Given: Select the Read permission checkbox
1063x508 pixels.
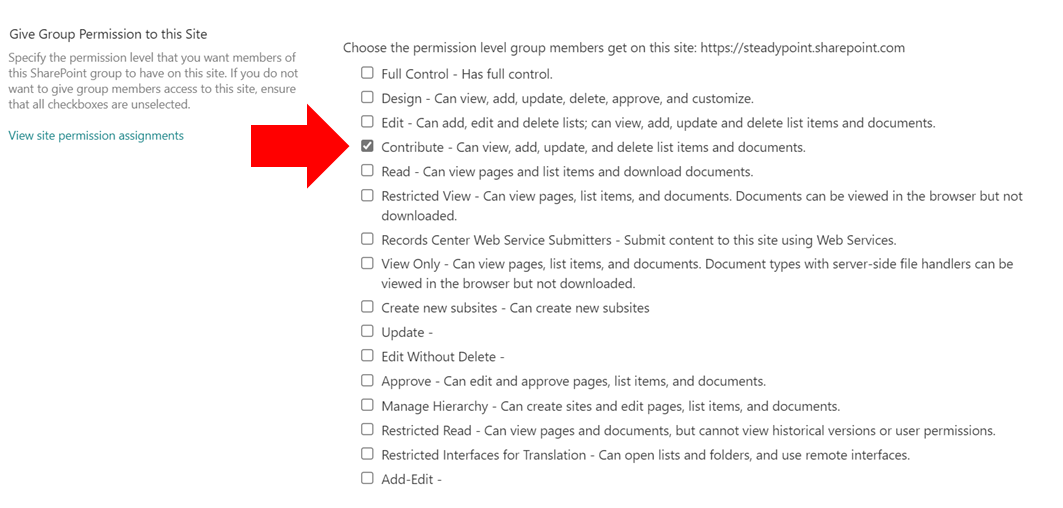Looking at the screenshot, I should click(x=367, y=171).
